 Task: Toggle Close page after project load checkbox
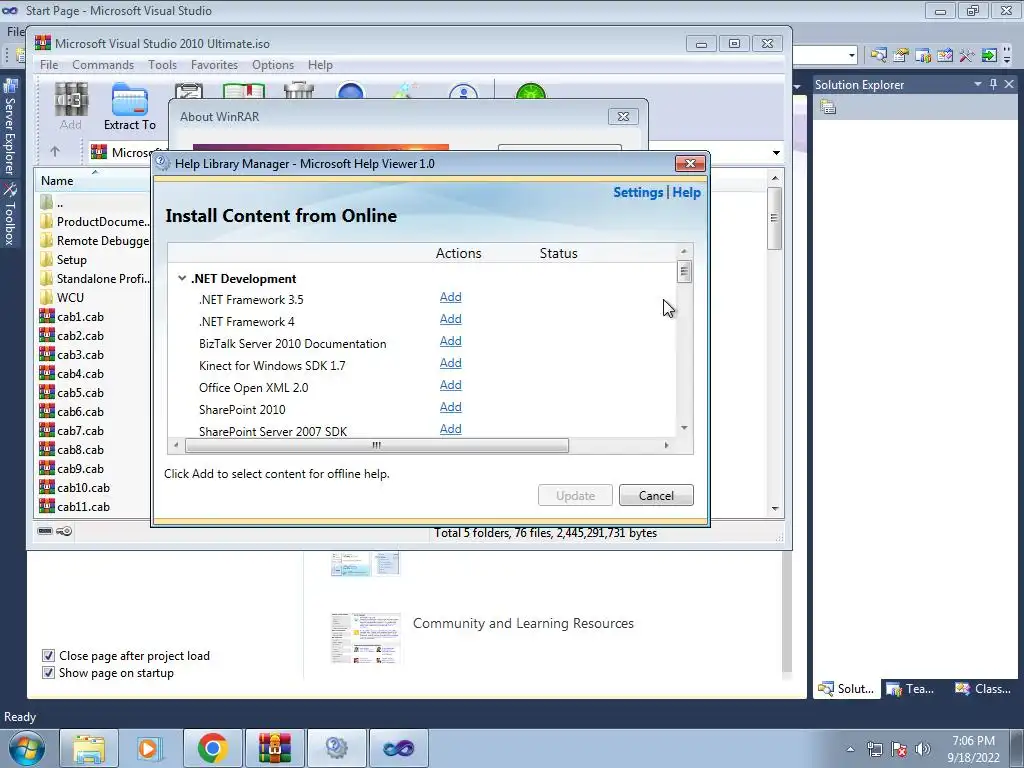pyautogui.click(x=48, y=656)
